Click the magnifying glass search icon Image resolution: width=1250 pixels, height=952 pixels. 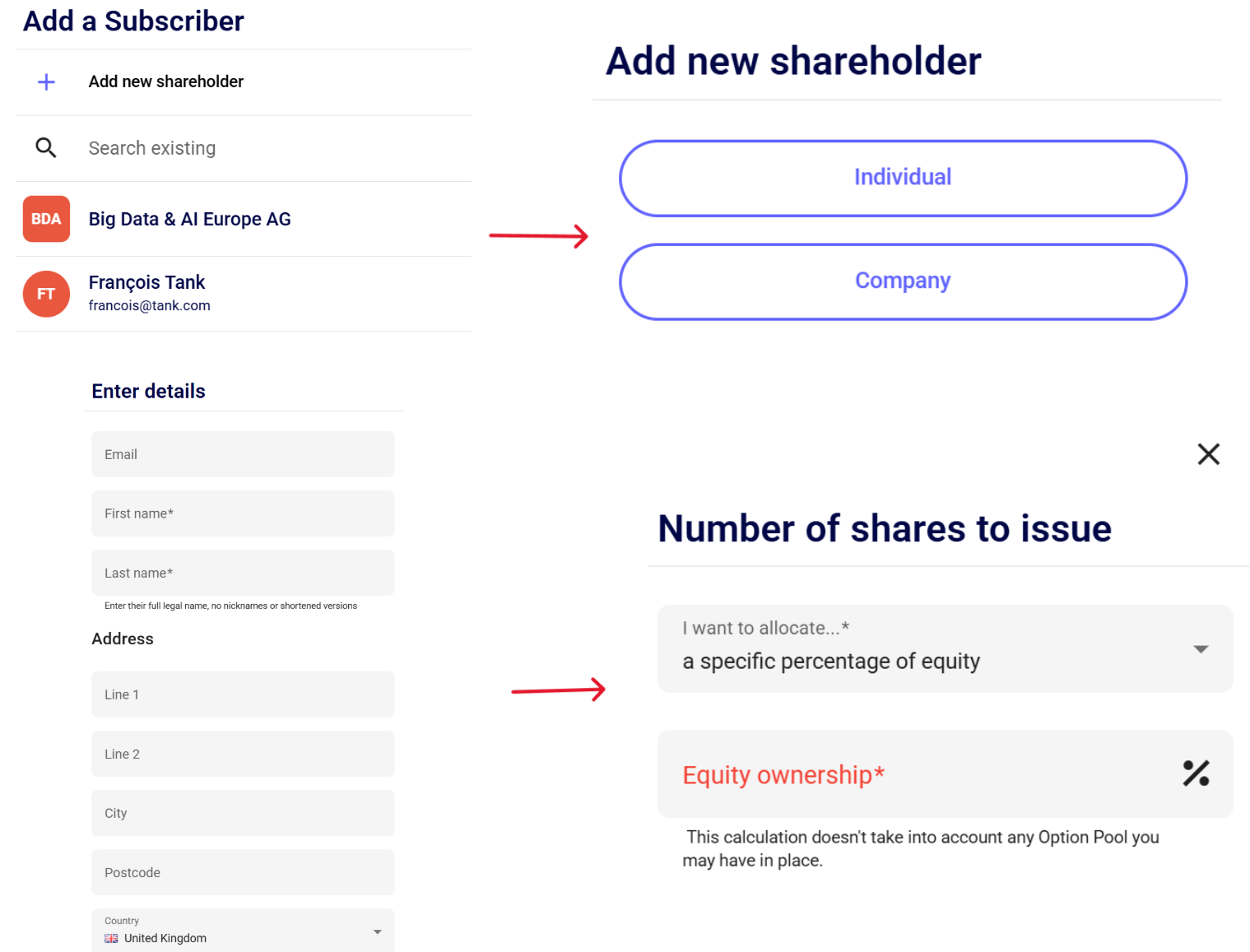[46, 148]
